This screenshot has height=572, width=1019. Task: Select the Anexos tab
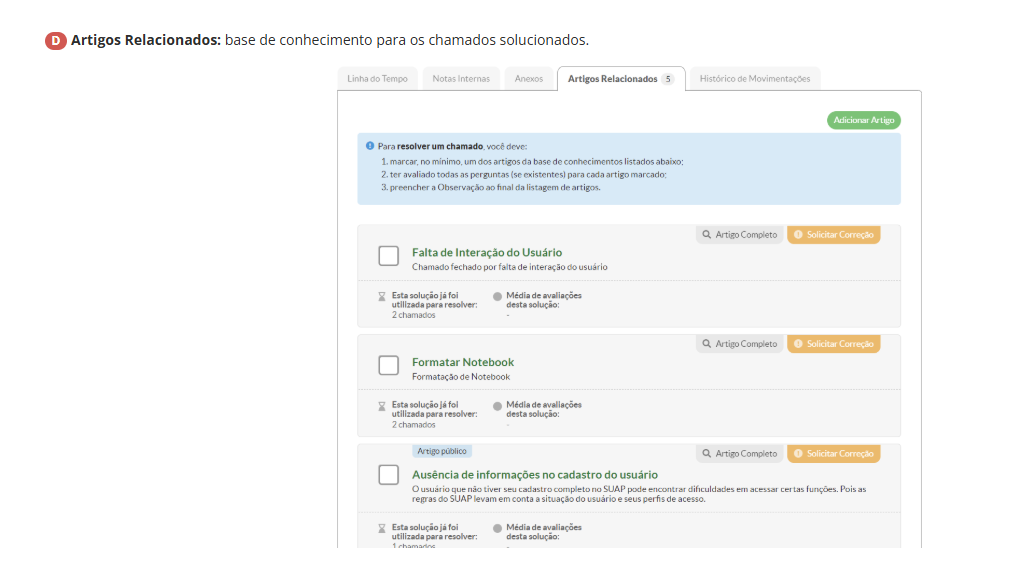tap(529, 79)
